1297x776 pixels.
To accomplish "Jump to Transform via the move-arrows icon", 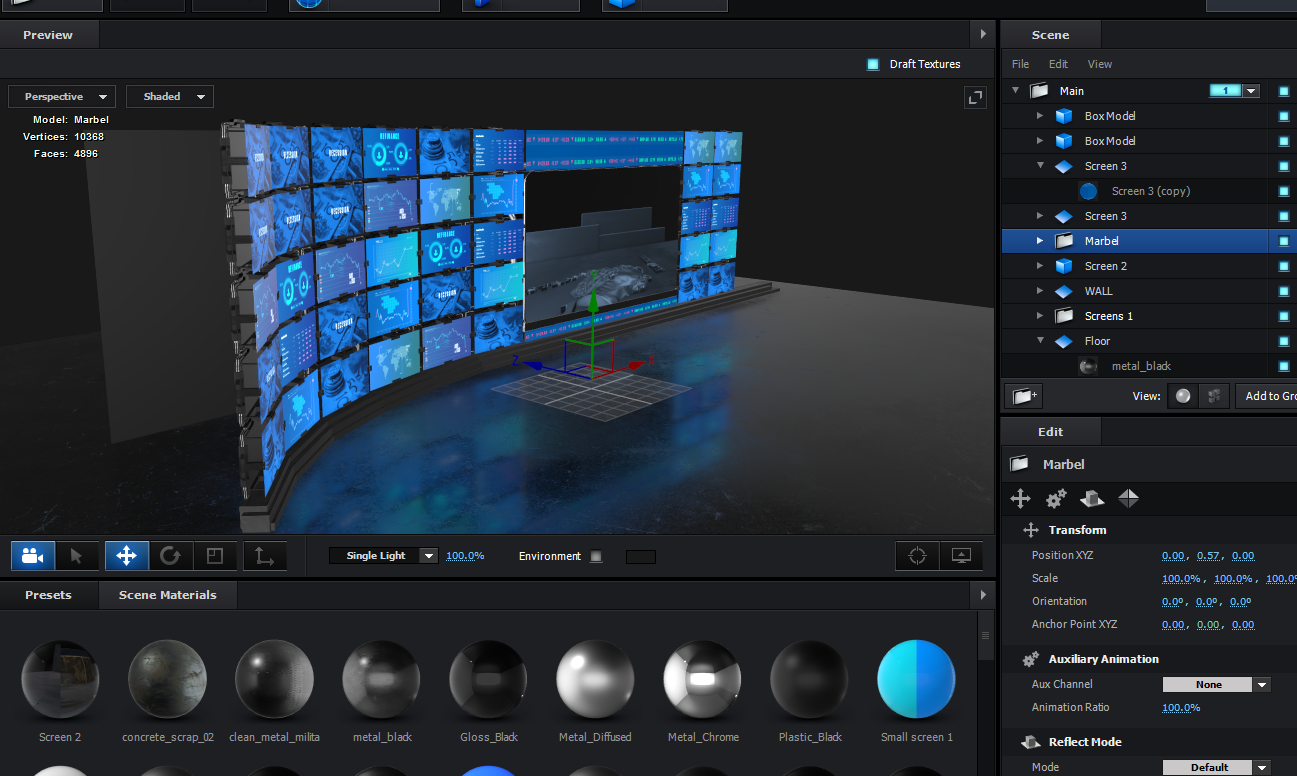I will [1020, 498].
